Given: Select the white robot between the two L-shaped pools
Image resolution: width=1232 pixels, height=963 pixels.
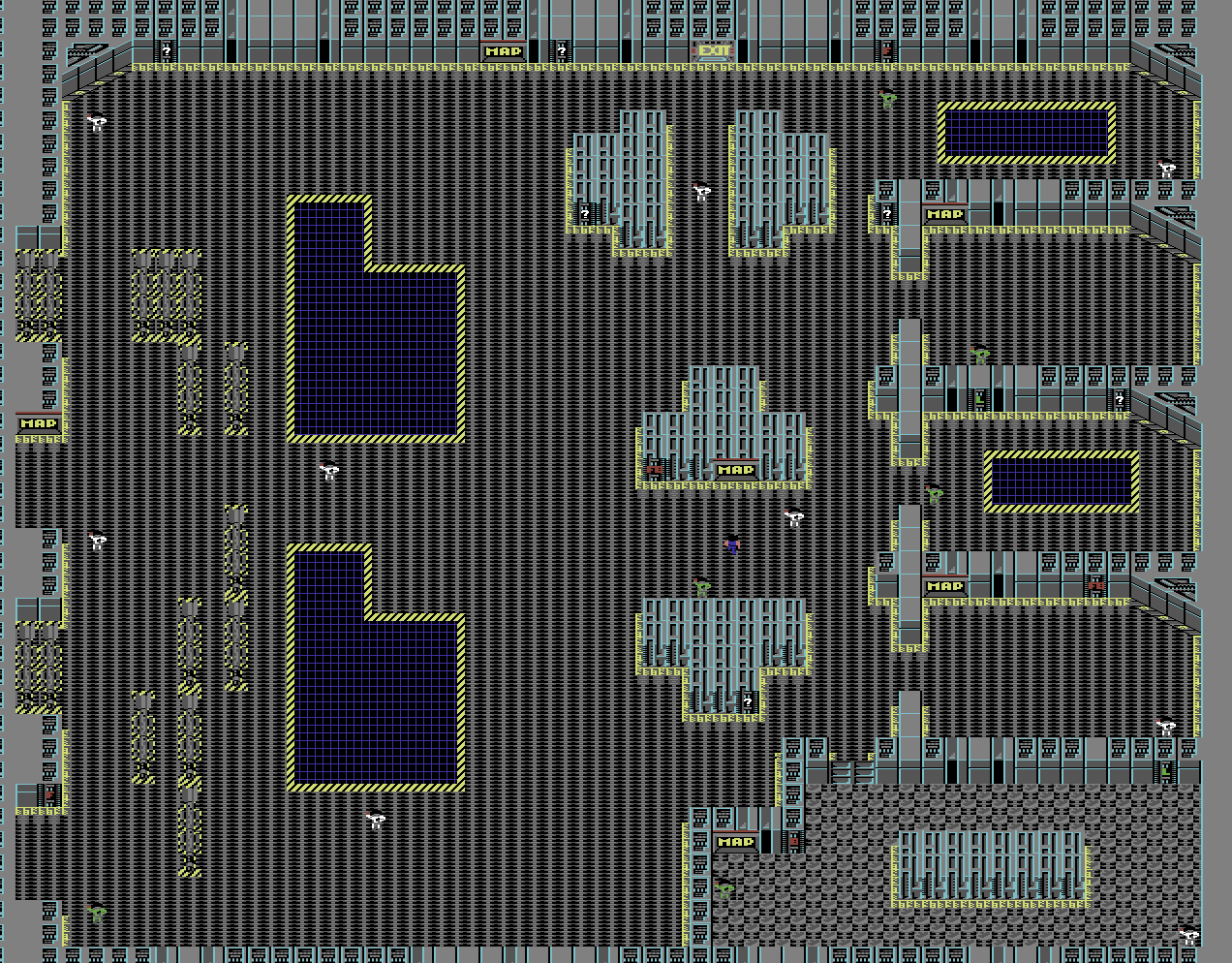Looking at the screenshot, I should pos(329,471).
